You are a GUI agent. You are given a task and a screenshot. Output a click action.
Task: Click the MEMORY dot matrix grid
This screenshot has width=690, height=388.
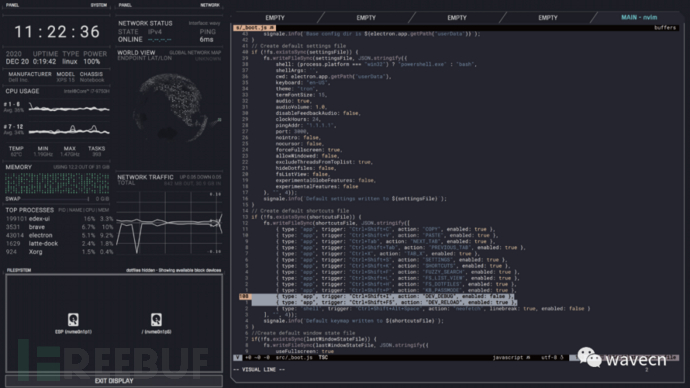pos(57,183)
